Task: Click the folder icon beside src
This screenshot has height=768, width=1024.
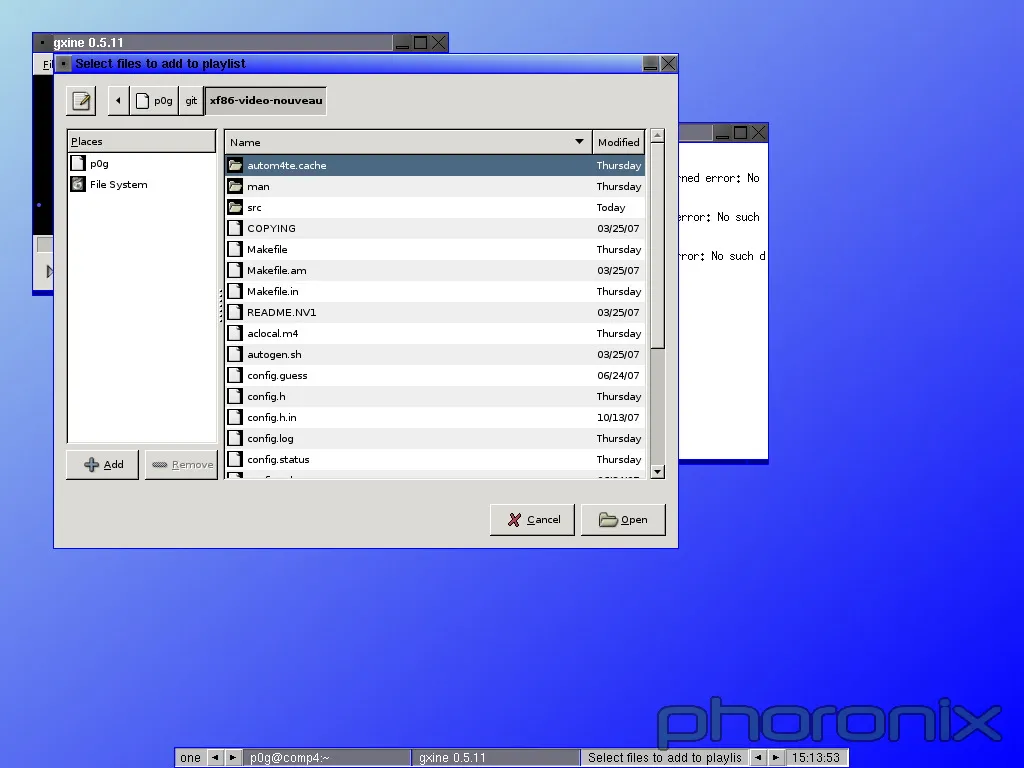Action: (x=235, y=207)
